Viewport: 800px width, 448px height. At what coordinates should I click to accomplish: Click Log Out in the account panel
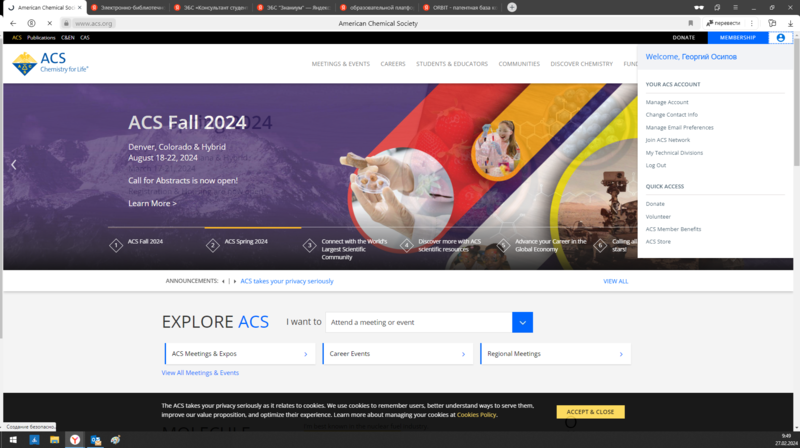656,165
